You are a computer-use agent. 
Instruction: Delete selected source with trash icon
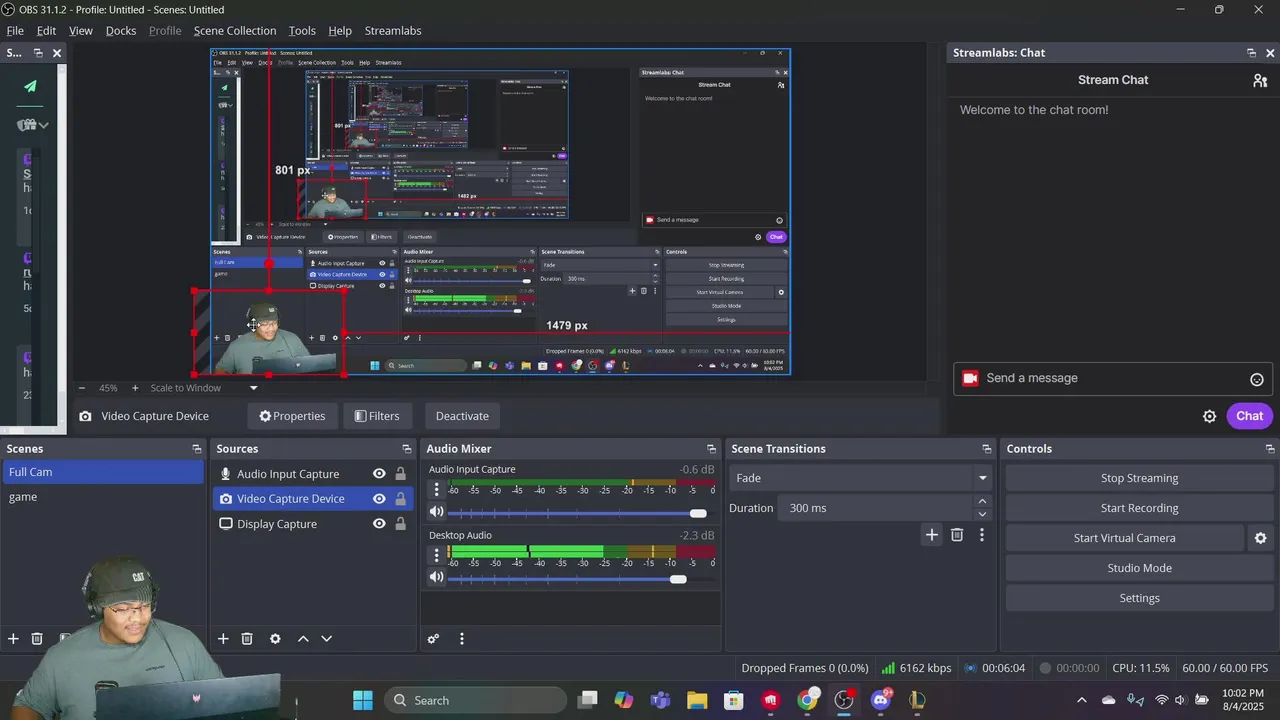(x=247, y=639)
